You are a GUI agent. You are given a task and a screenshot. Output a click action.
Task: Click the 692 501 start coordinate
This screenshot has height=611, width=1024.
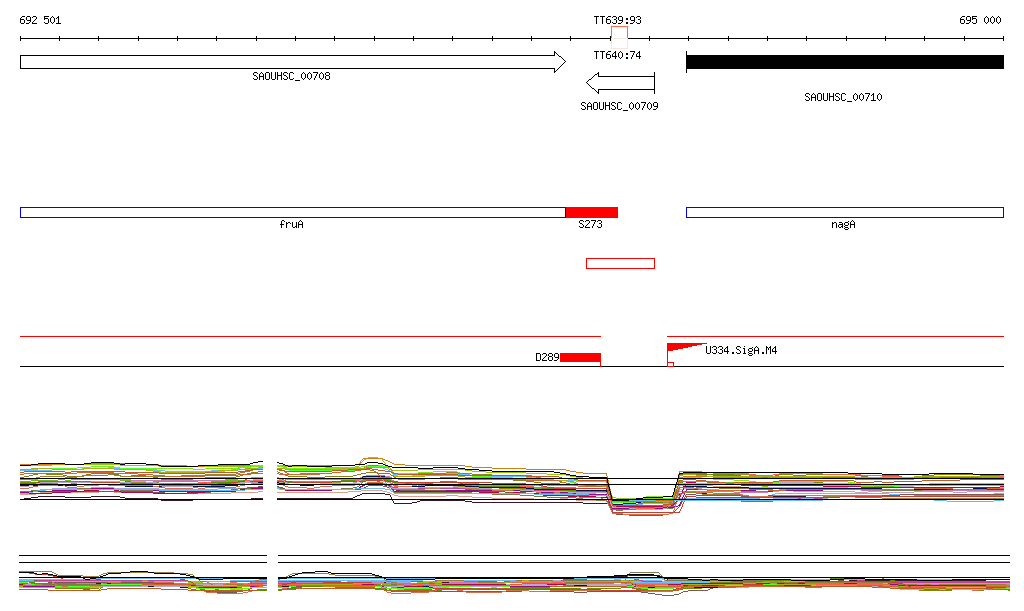coord(40,20)
